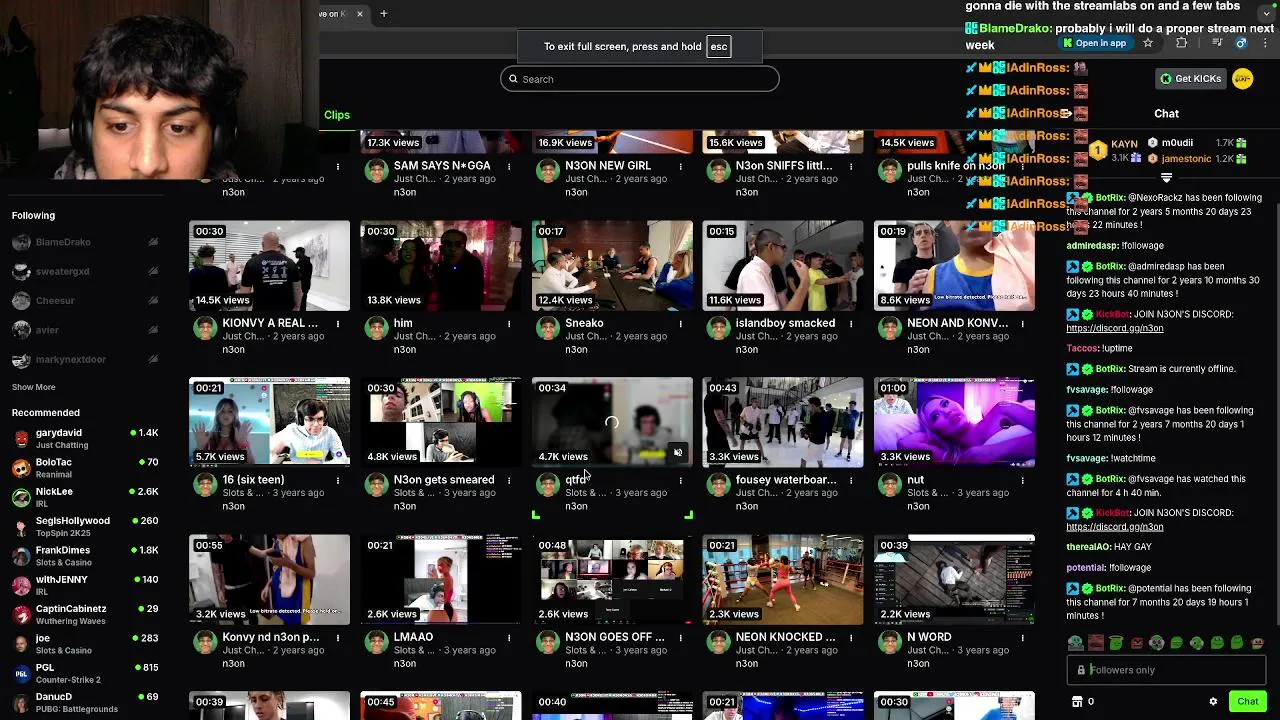Expand the gift leaderboard below jamestonic
1280x720 pixels.
pyautogui.click(x=1166, y=178)
